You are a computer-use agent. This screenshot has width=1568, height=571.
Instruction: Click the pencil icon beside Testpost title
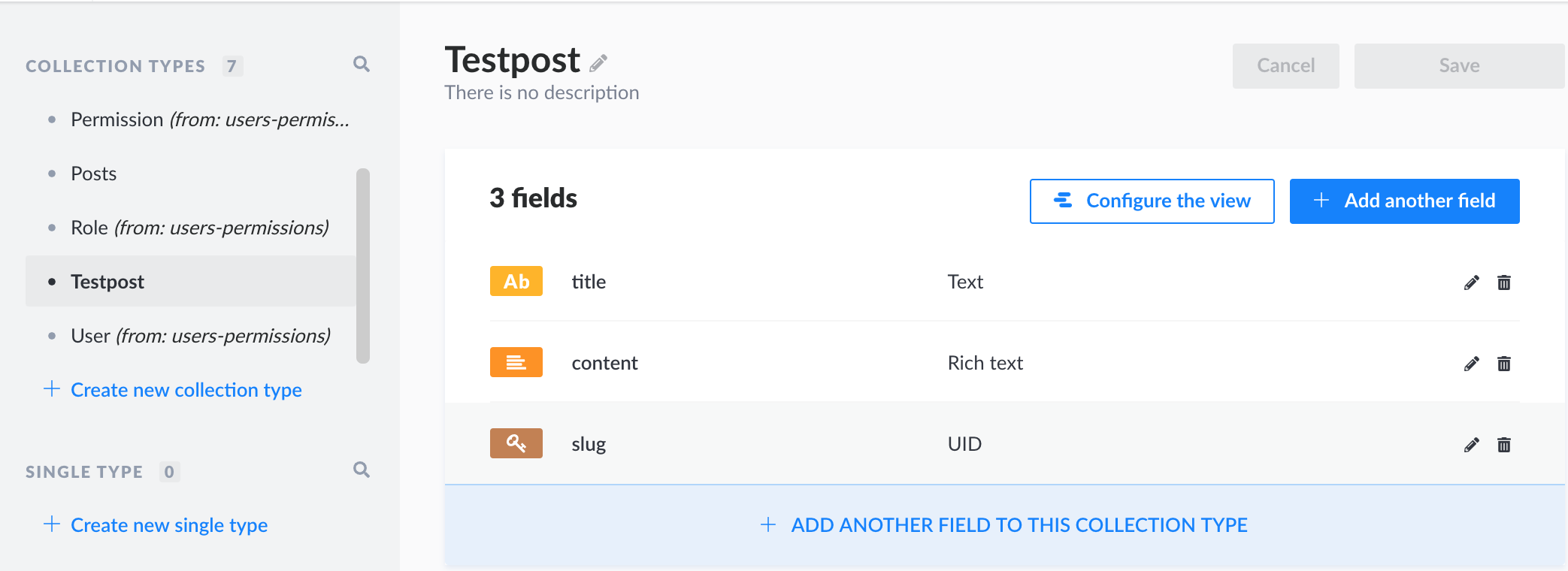point(598,63)
